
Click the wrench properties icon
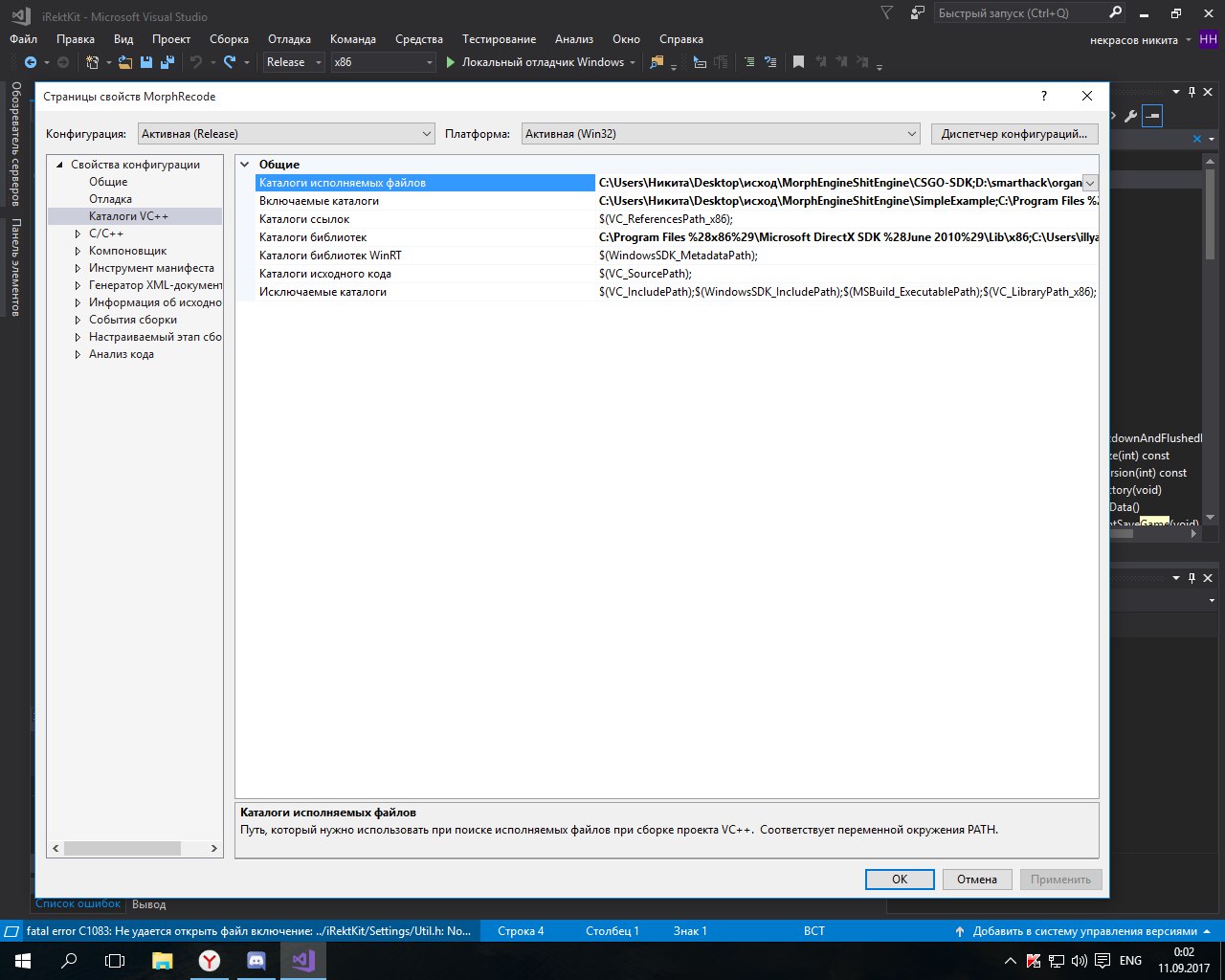(1130, 117)
